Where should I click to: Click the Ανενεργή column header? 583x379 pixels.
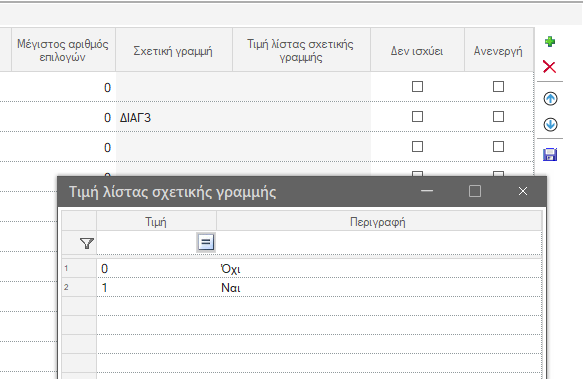(x=499, y=50)
